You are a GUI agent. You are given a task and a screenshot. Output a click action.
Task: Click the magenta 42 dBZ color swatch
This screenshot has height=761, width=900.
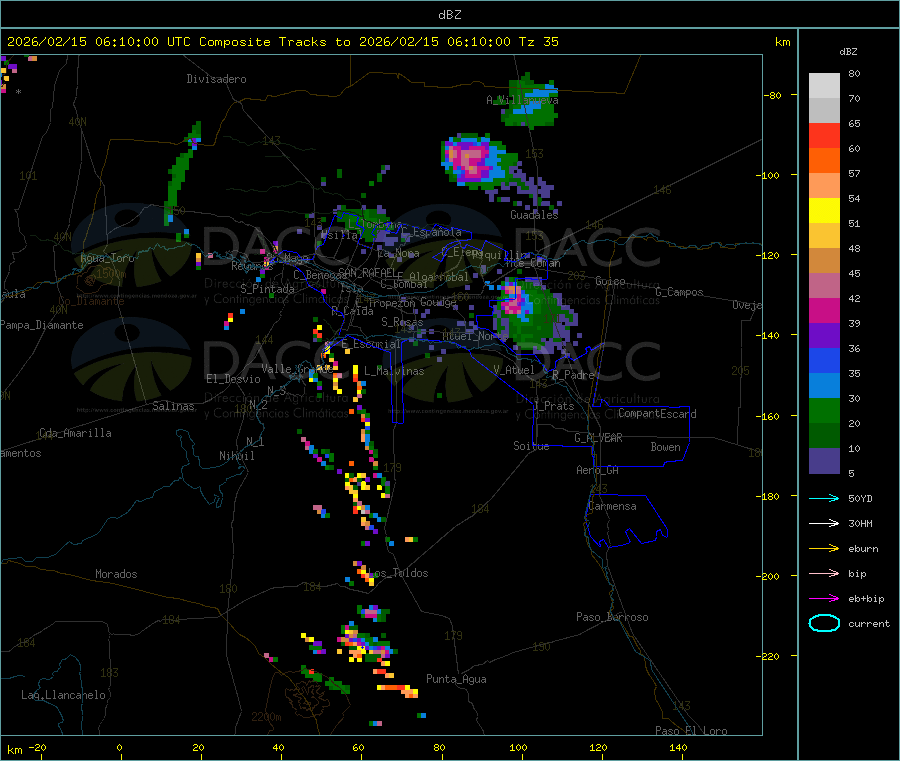(824, 310)
